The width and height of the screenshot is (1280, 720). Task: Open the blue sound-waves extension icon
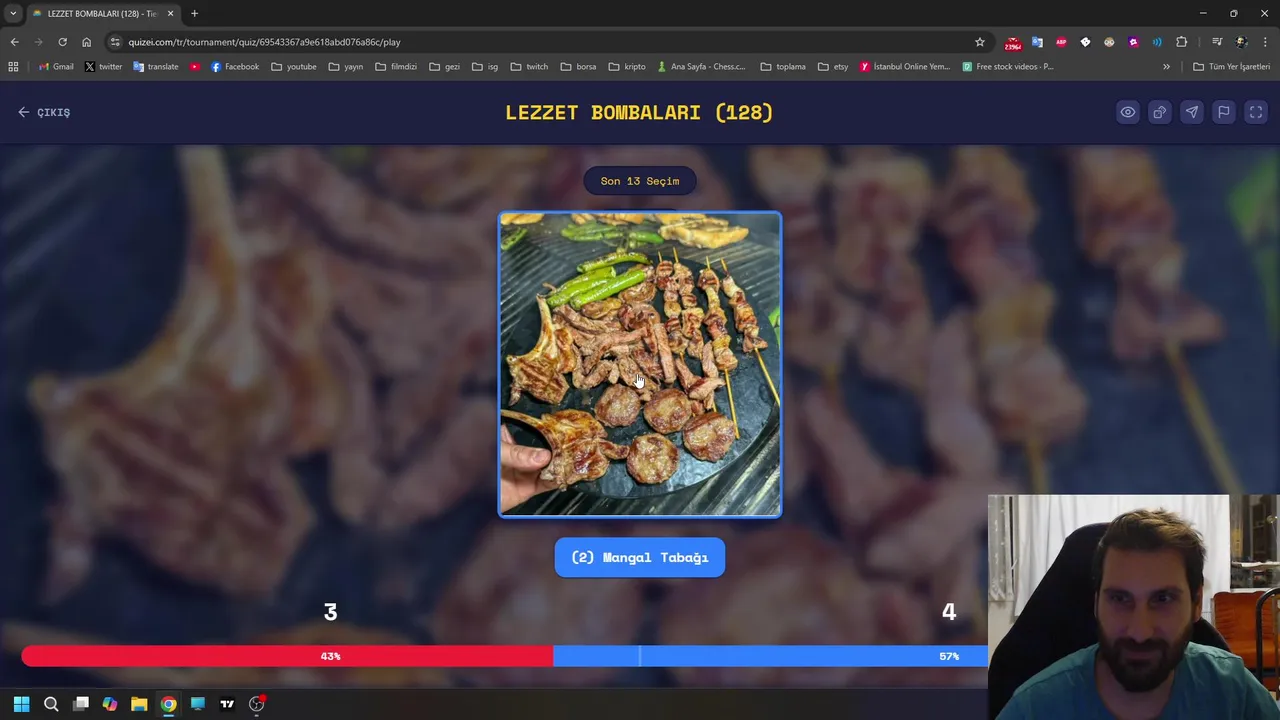[x=1157, y=42]
